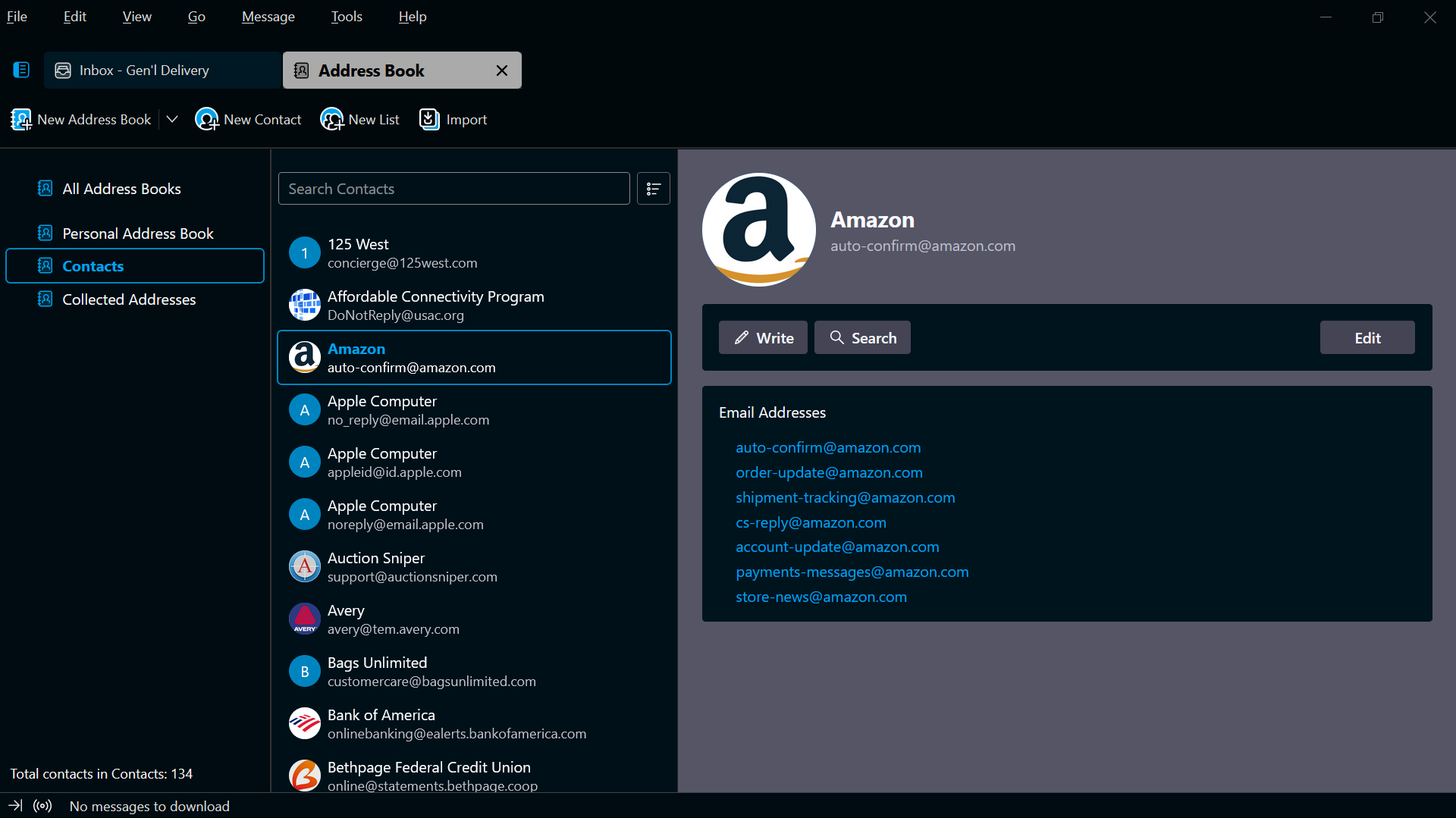
Task: Click the large Amazon contact photo
Action: point(759,230)
